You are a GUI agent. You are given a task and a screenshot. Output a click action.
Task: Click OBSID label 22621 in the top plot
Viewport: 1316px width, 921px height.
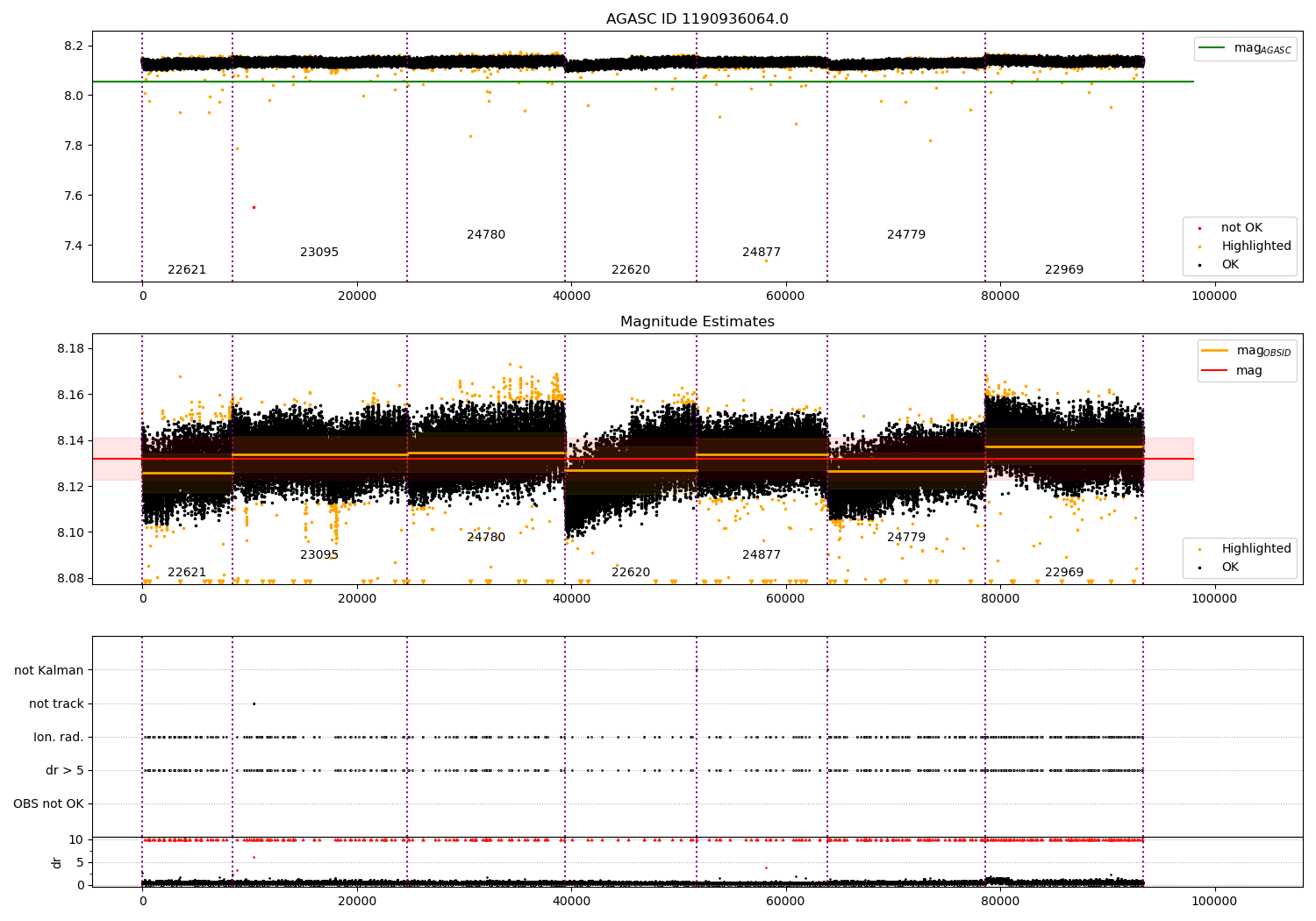[x=187, y=270]
